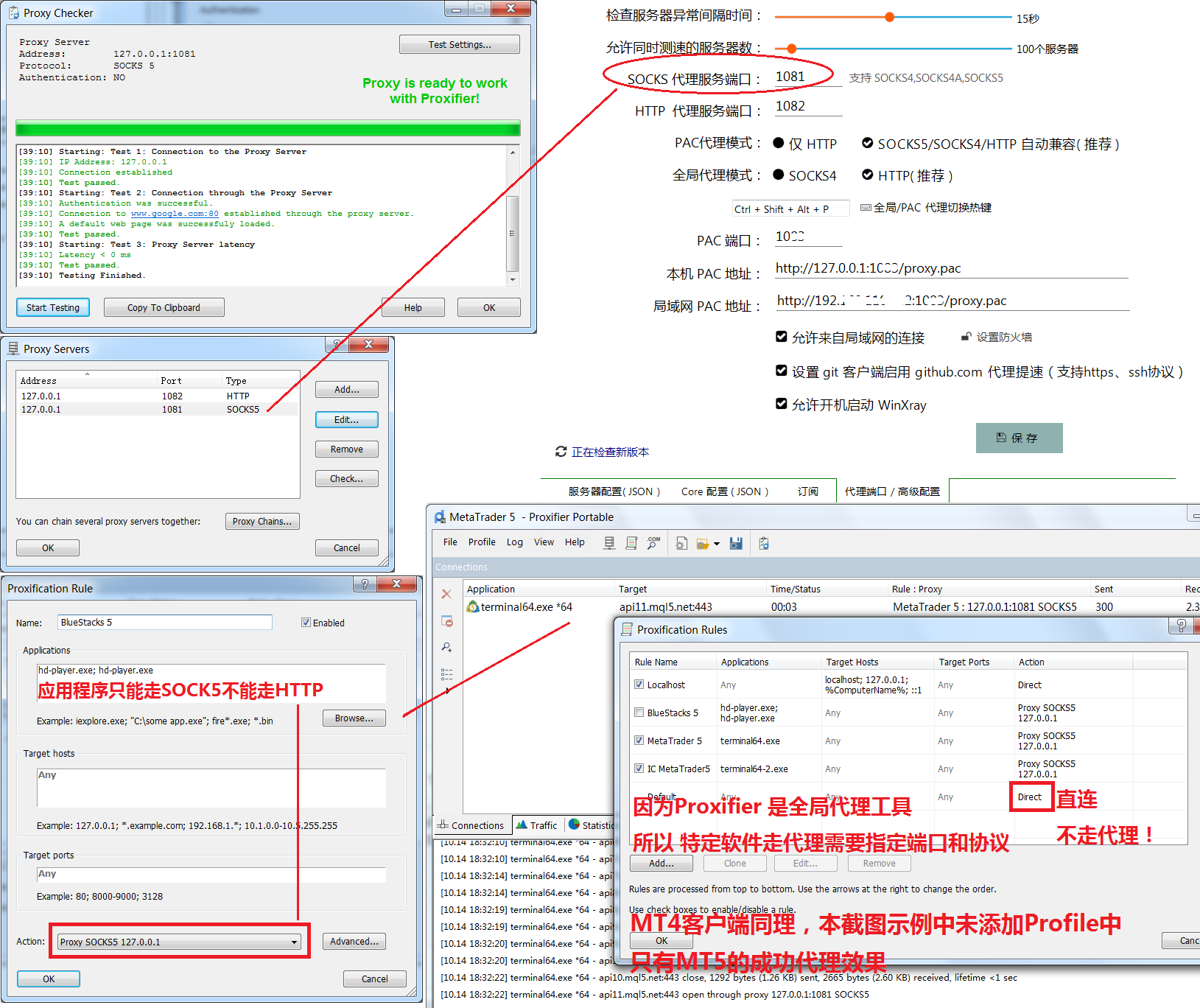Image resolution: width=1200 pixels, height=1008 pixels.
Task: Uncheck the IC MetaTrader5 rule checkbox
Action: click(x=639, y=769)
